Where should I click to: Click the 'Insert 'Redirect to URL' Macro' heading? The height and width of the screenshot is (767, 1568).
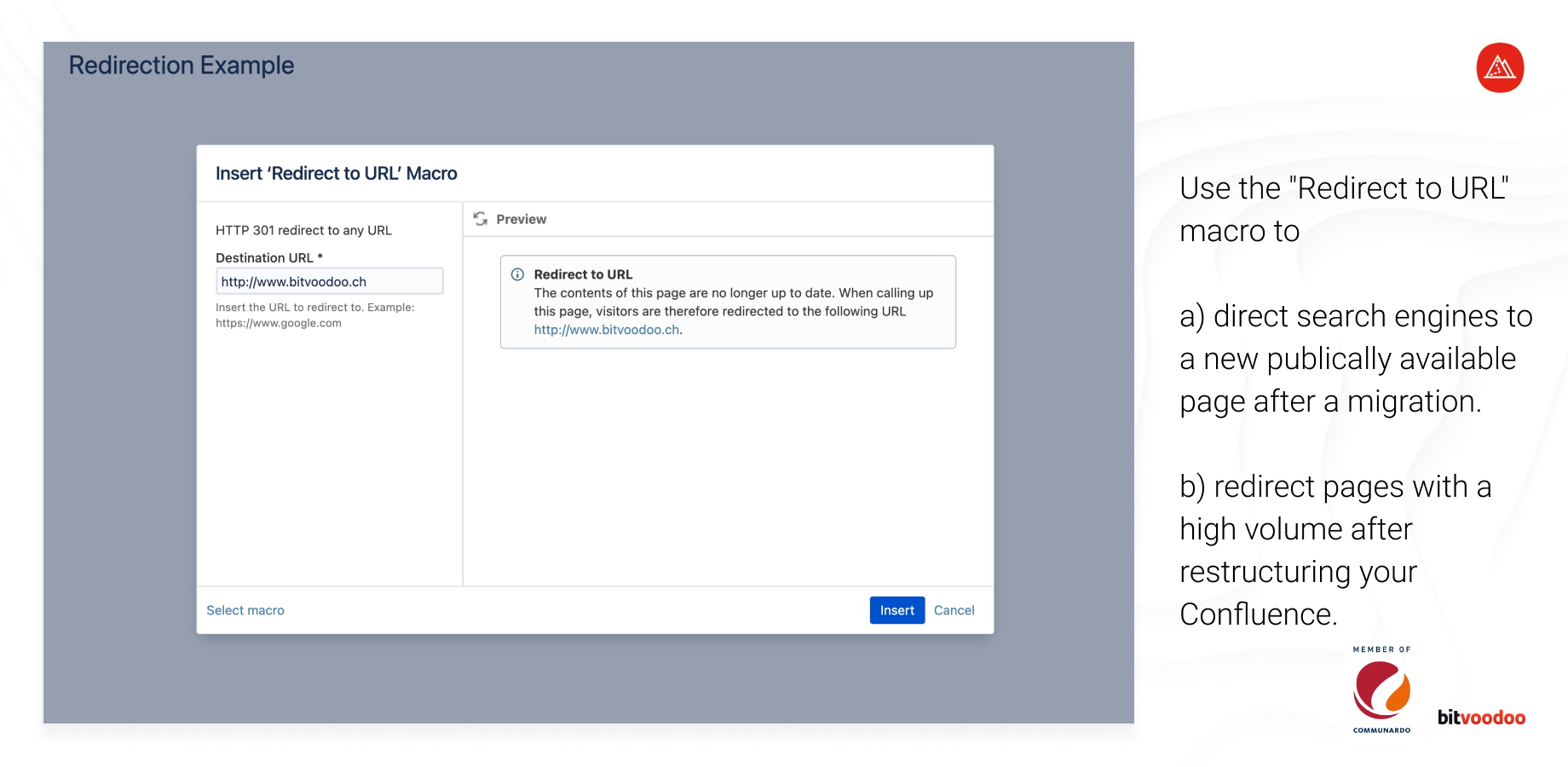pos(336,174)
